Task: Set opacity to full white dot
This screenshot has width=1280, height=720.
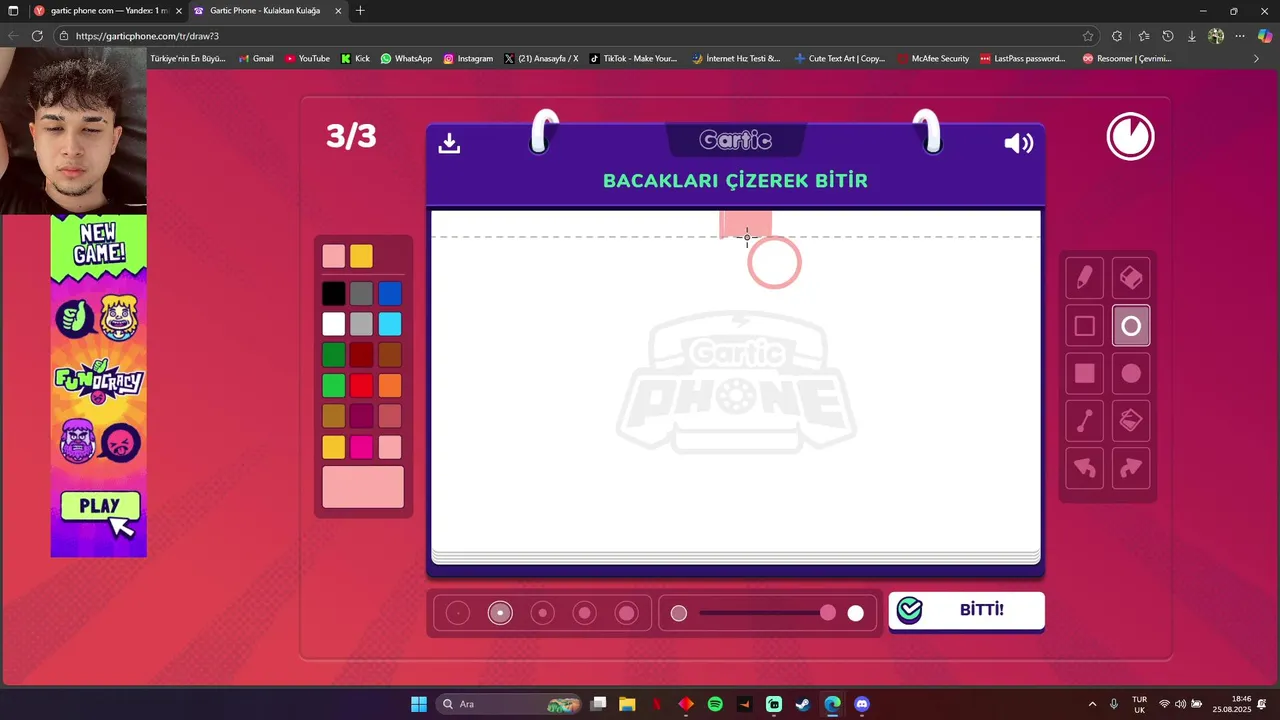Action: tap(856, 613)
